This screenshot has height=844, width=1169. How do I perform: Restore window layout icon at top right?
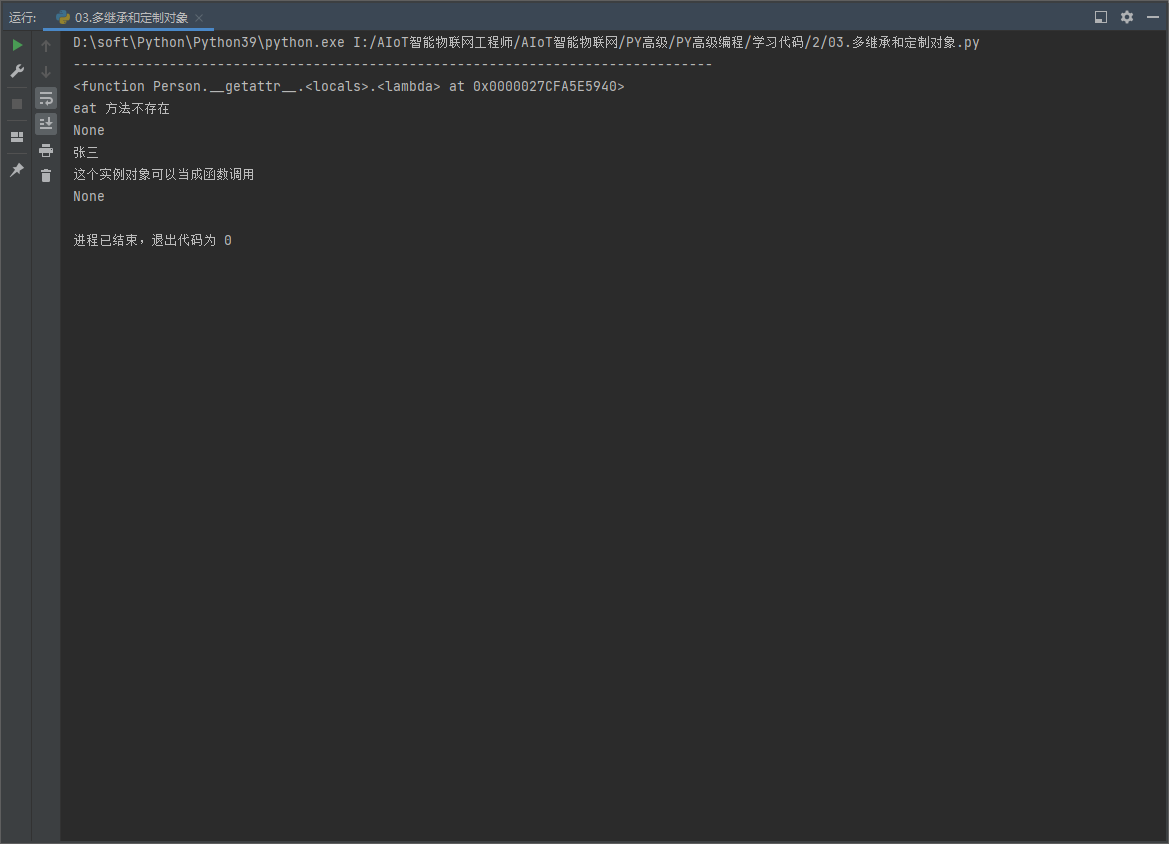point(1100,16)
